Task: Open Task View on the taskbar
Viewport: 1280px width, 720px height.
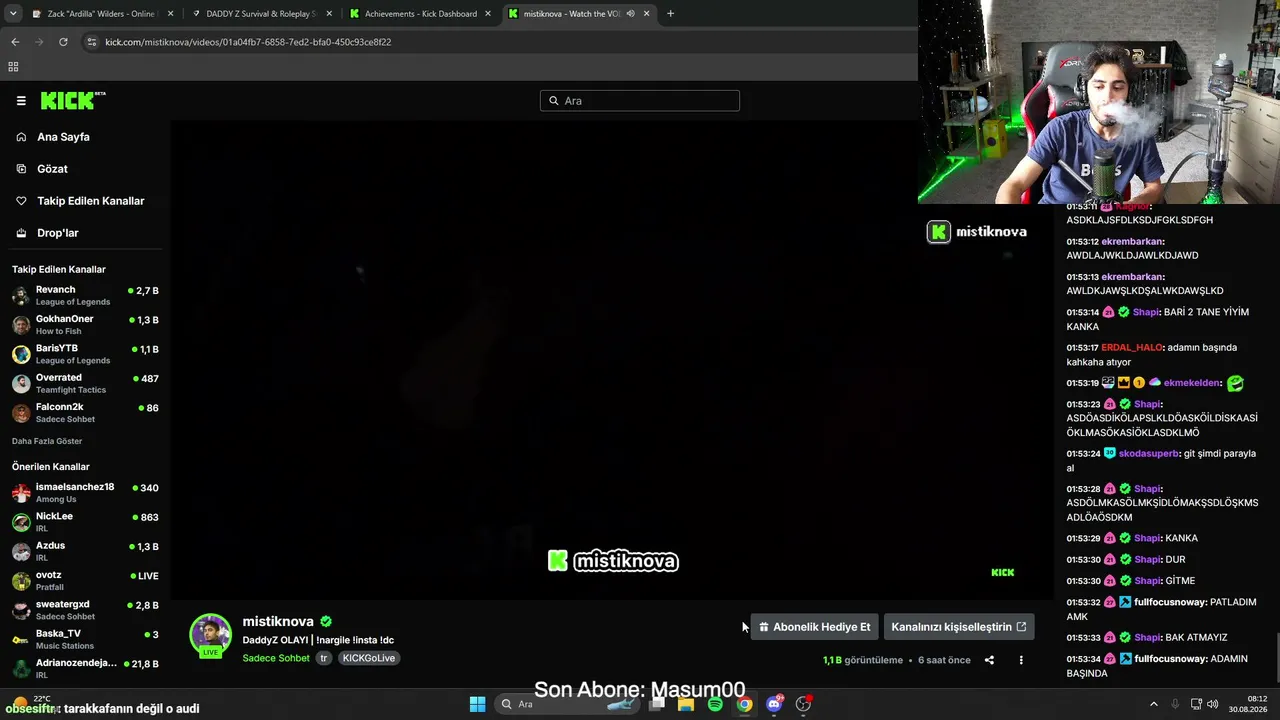Action: point(657,704)
